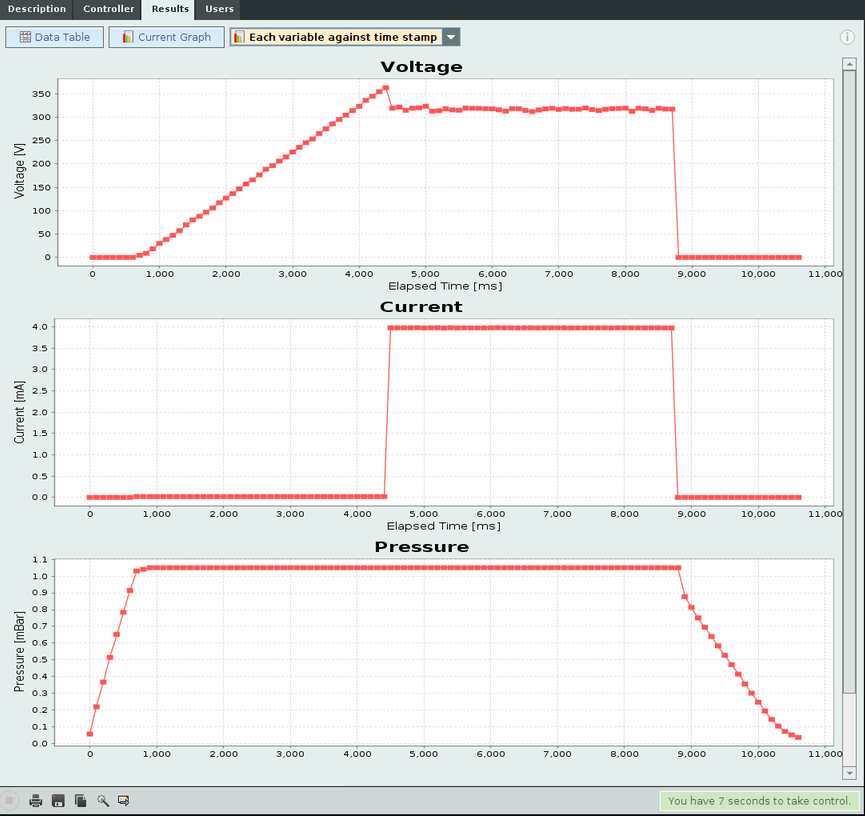Click the print icon in bottom toolbar
This screenshot has height=816, width=865.
click(36, 801)
